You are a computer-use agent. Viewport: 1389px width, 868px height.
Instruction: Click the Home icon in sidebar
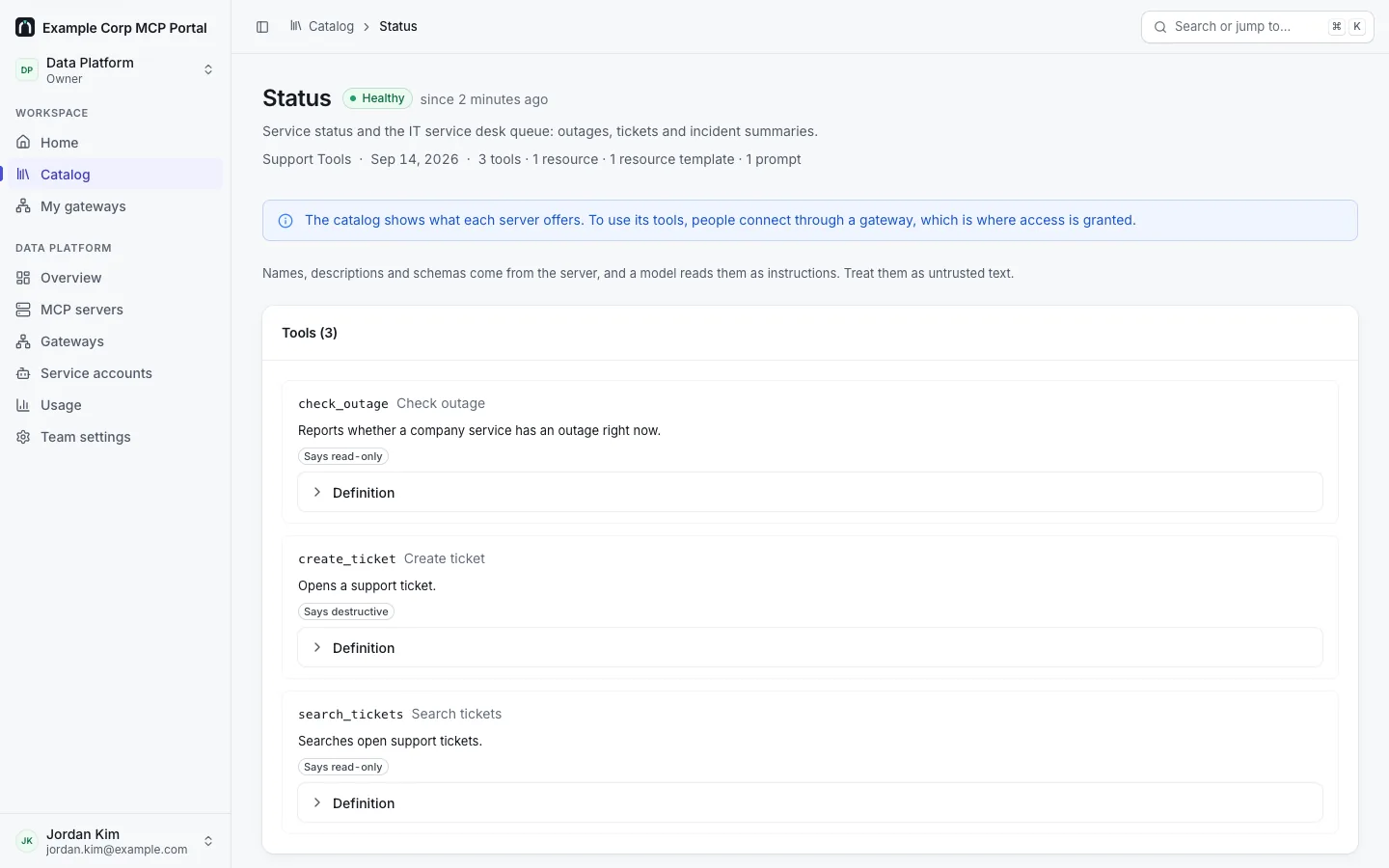click(x=23, y=143)
